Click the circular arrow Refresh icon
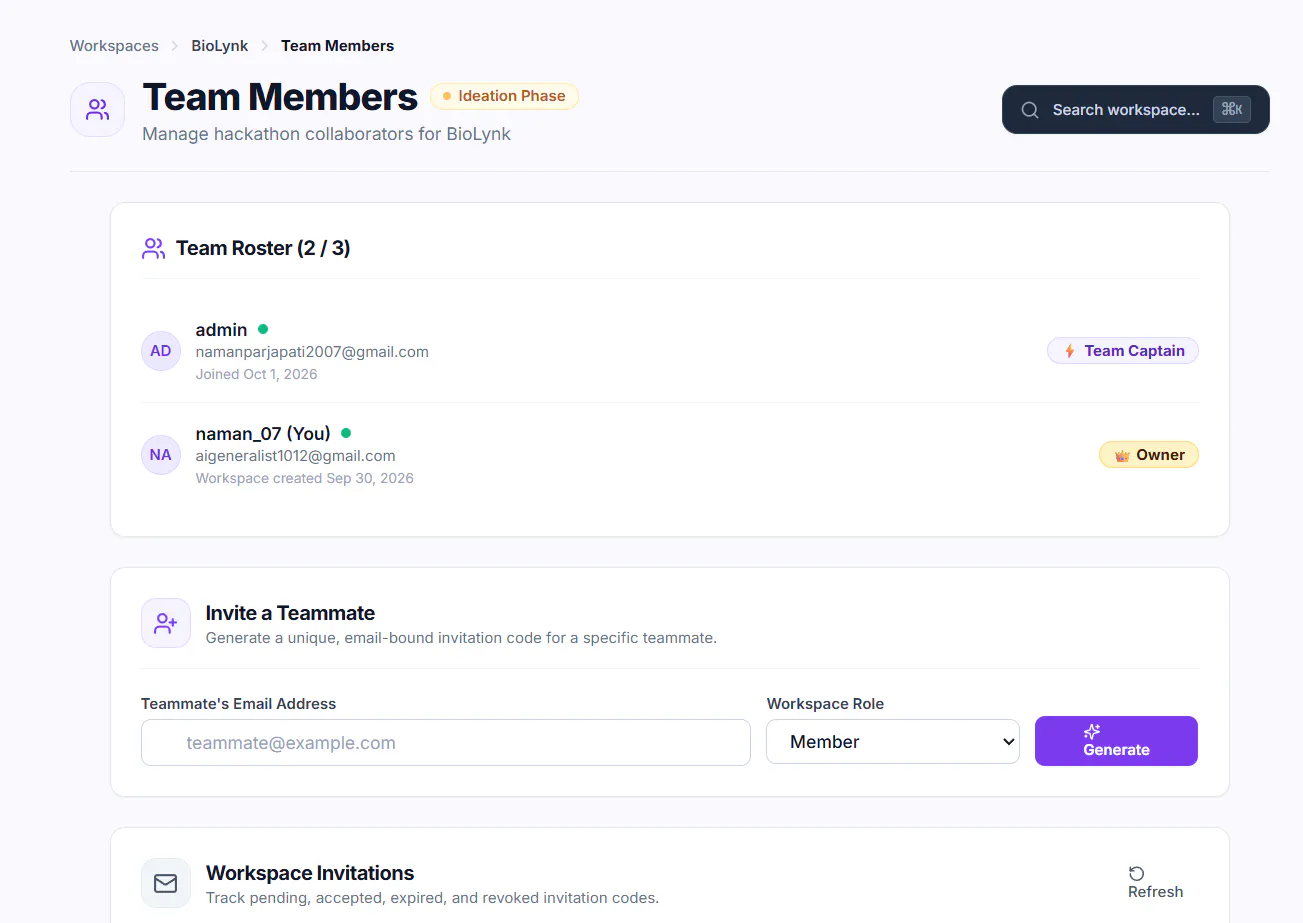 1136,874
